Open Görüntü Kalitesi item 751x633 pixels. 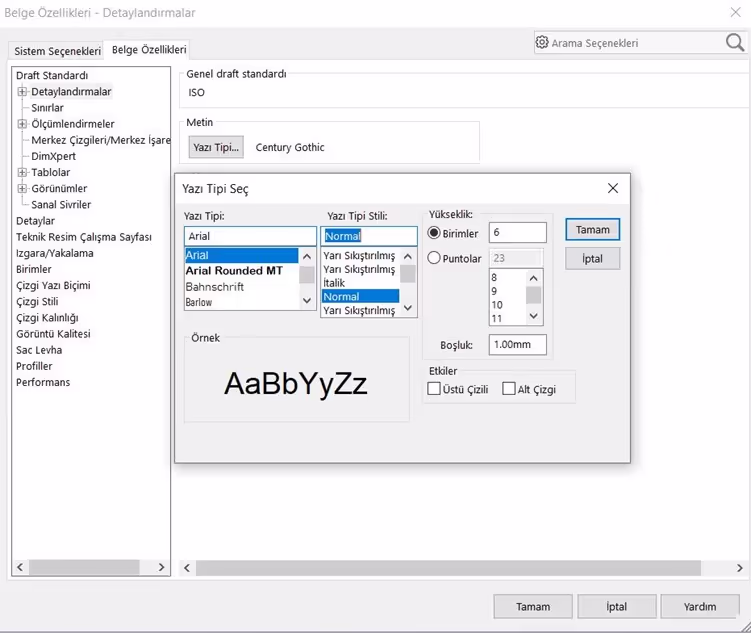point(53,334)
